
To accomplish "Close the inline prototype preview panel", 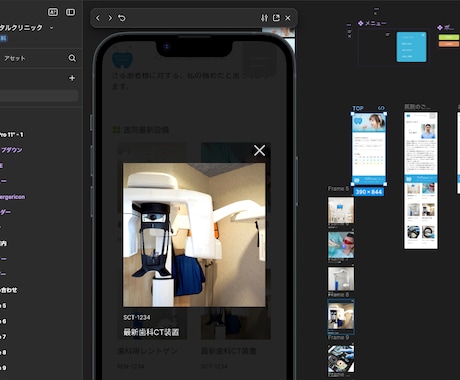I will point(288,18).
